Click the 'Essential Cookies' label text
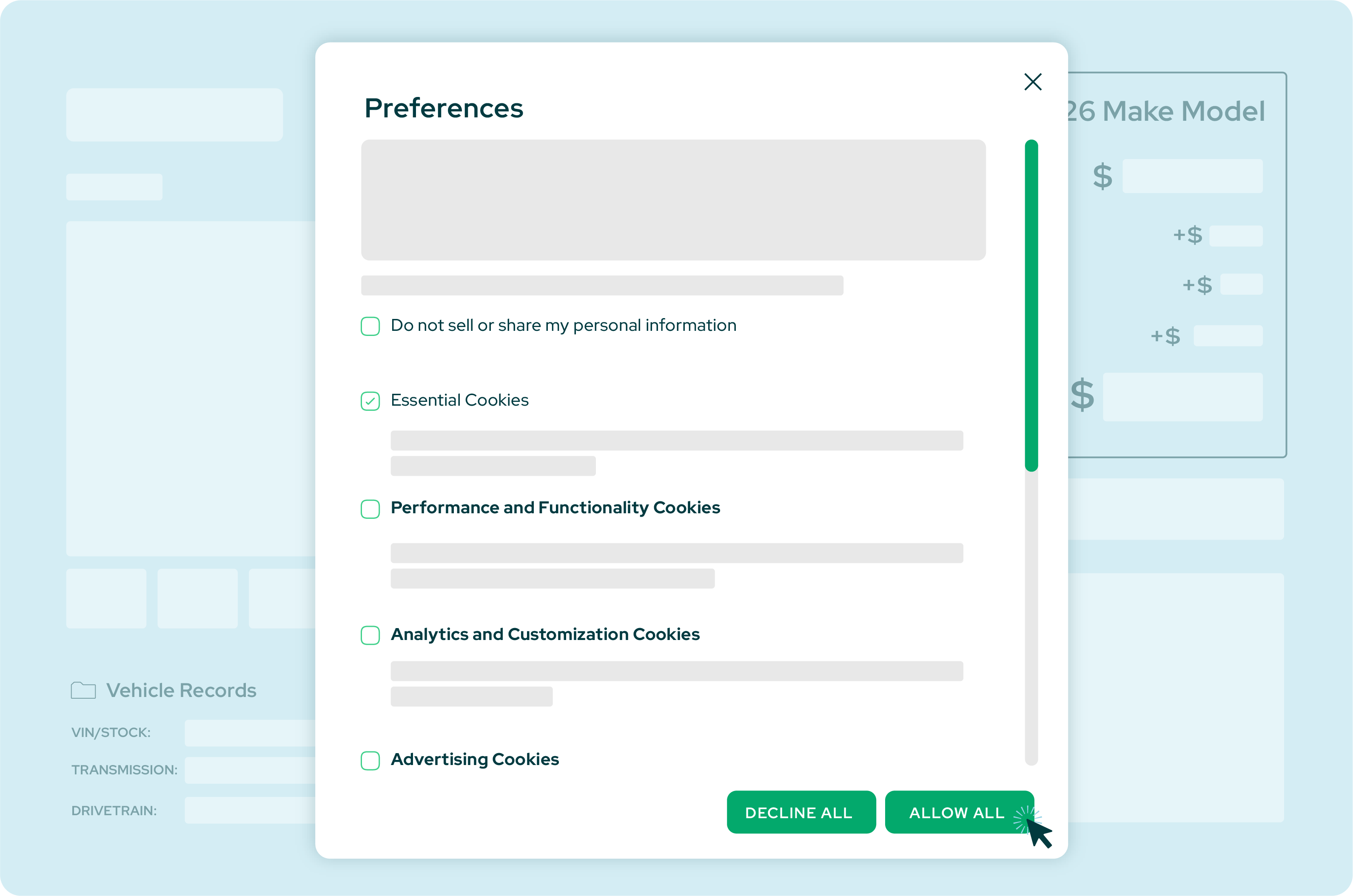This screenshot has height=896, width=1353. point(459,400)
